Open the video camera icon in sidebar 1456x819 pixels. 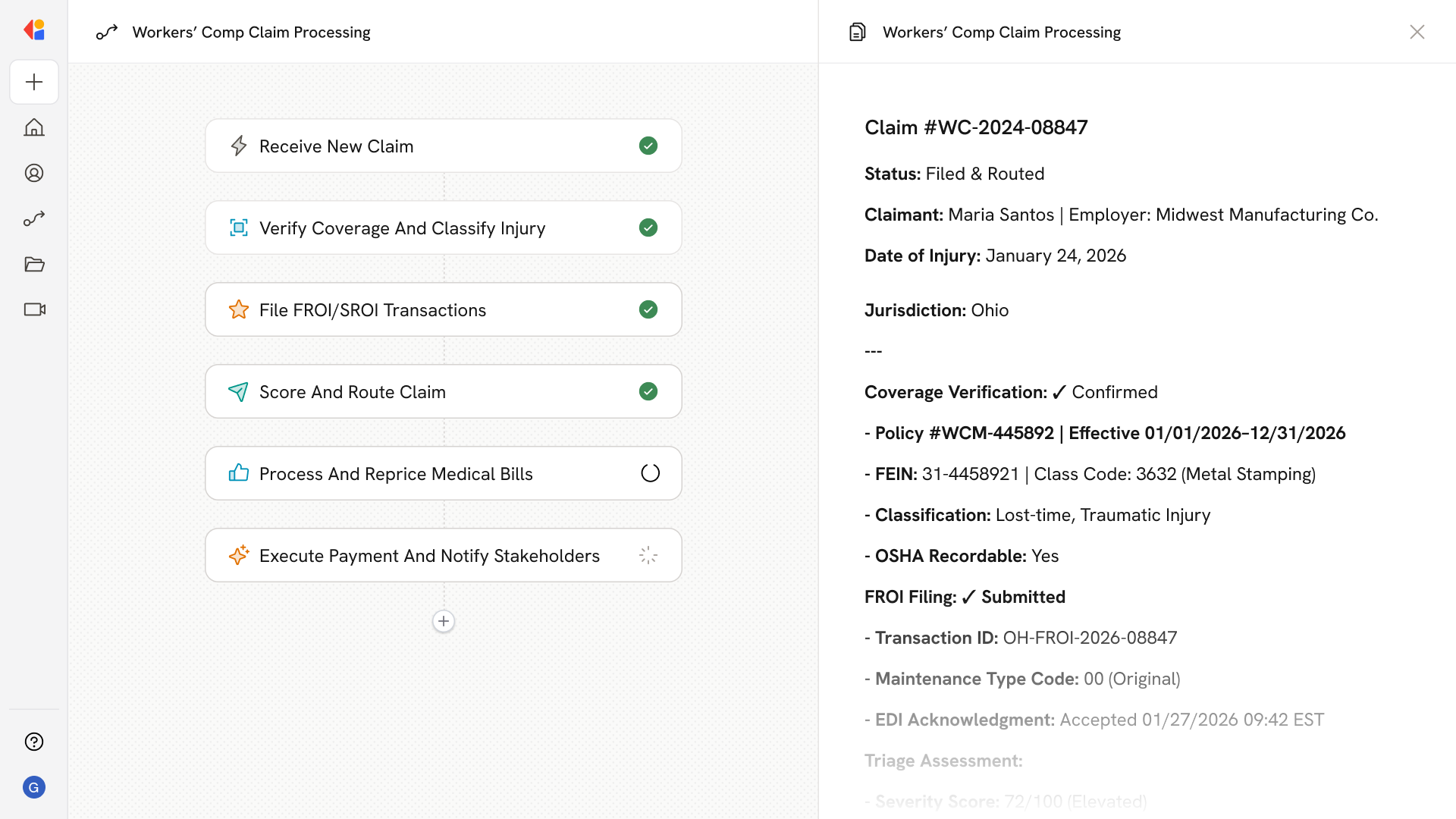34,309
